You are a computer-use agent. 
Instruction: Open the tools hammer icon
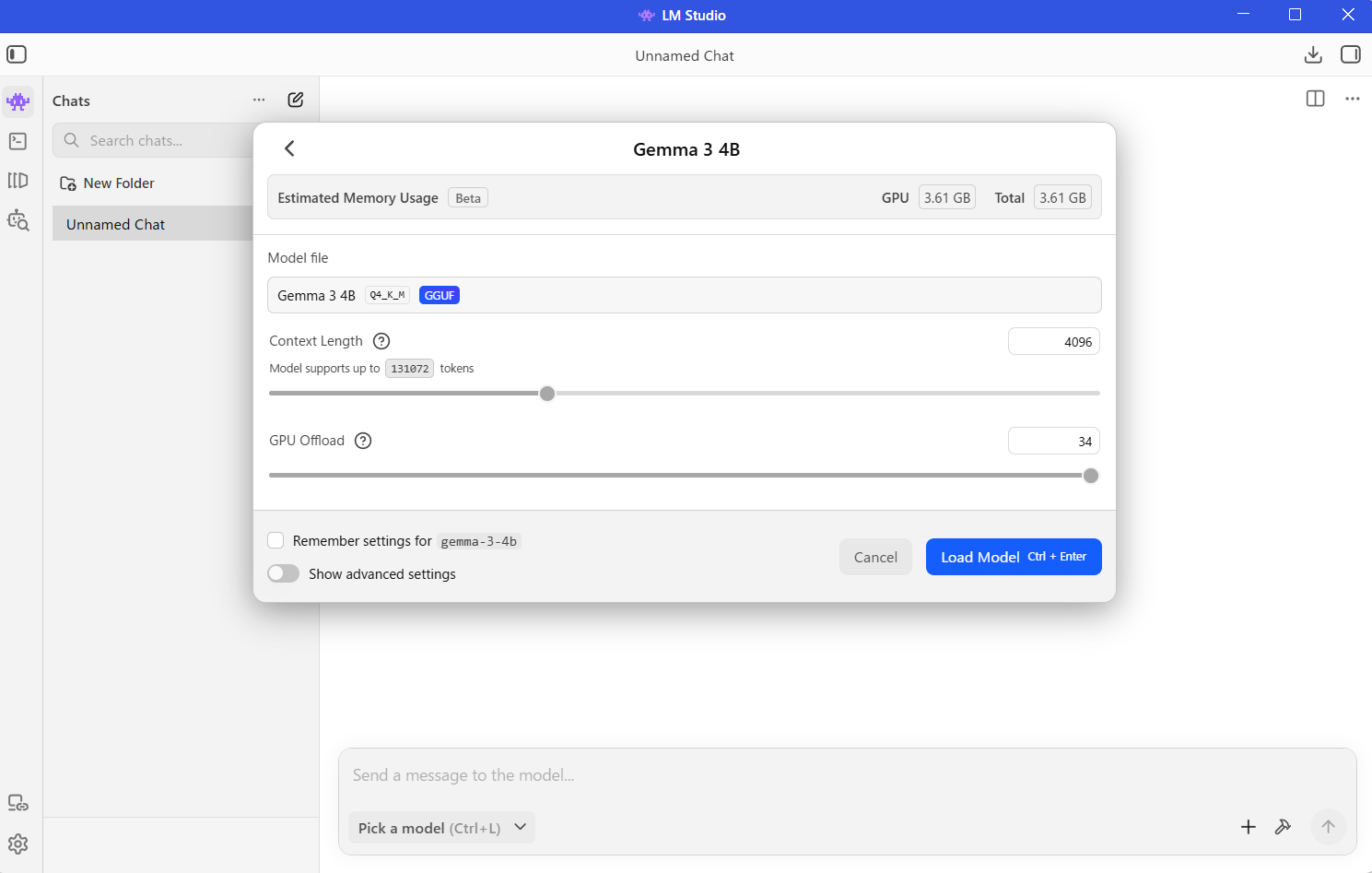point(1283,827)
